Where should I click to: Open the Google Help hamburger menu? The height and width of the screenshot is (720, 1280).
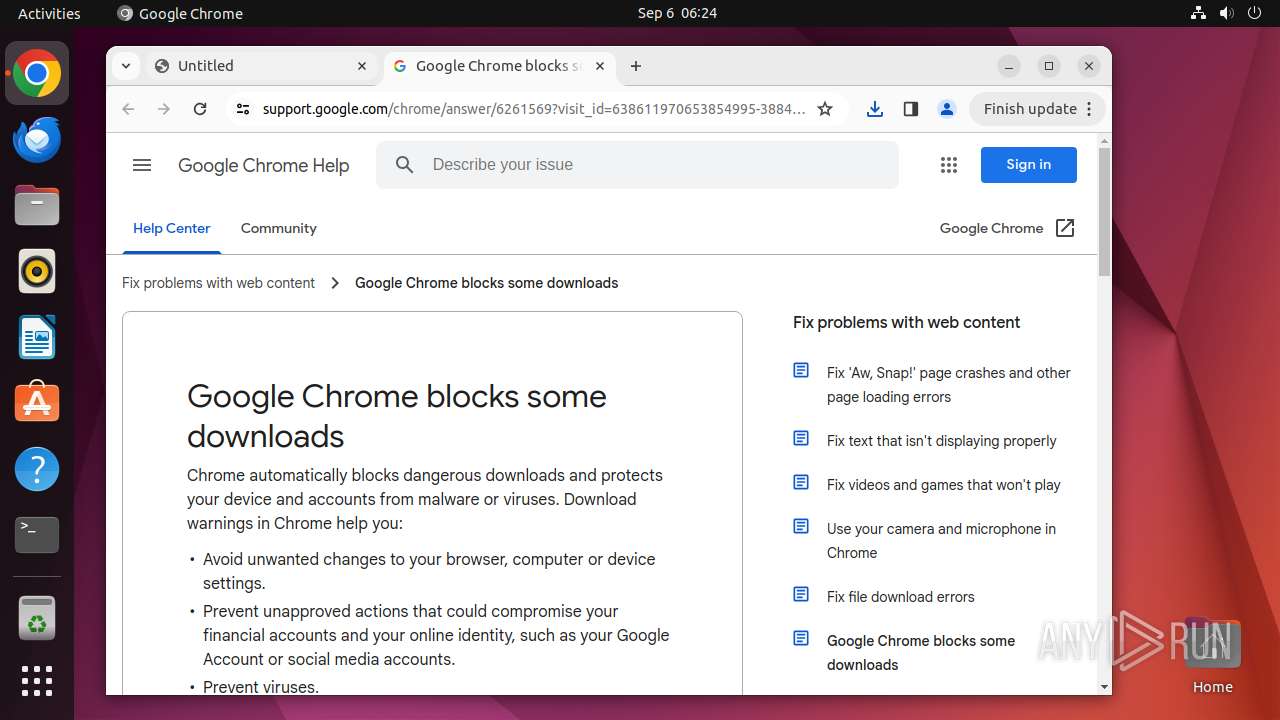click(x=142, y=165)
